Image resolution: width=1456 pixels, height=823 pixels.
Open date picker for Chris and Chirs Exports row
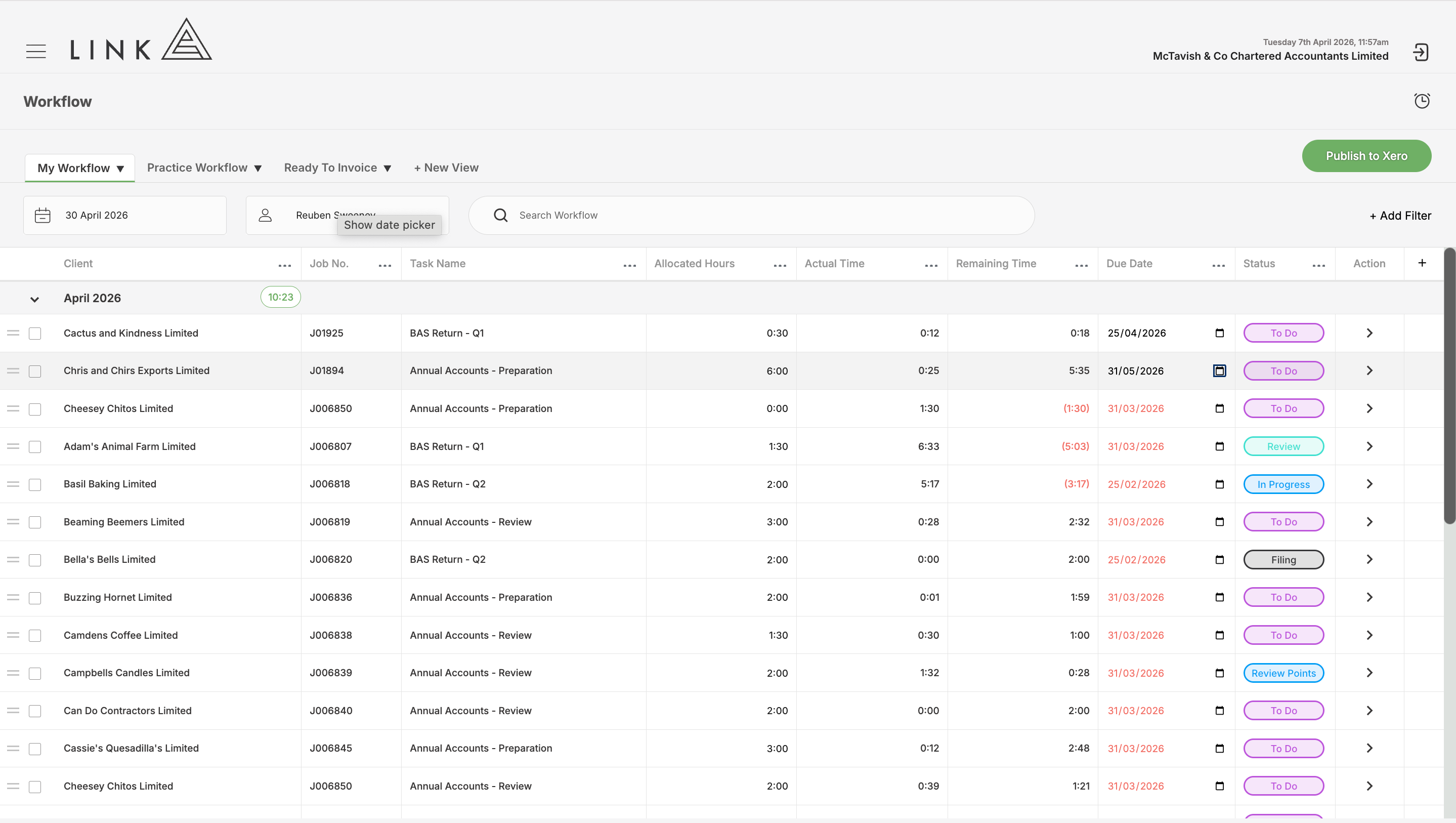(1220, 371)
